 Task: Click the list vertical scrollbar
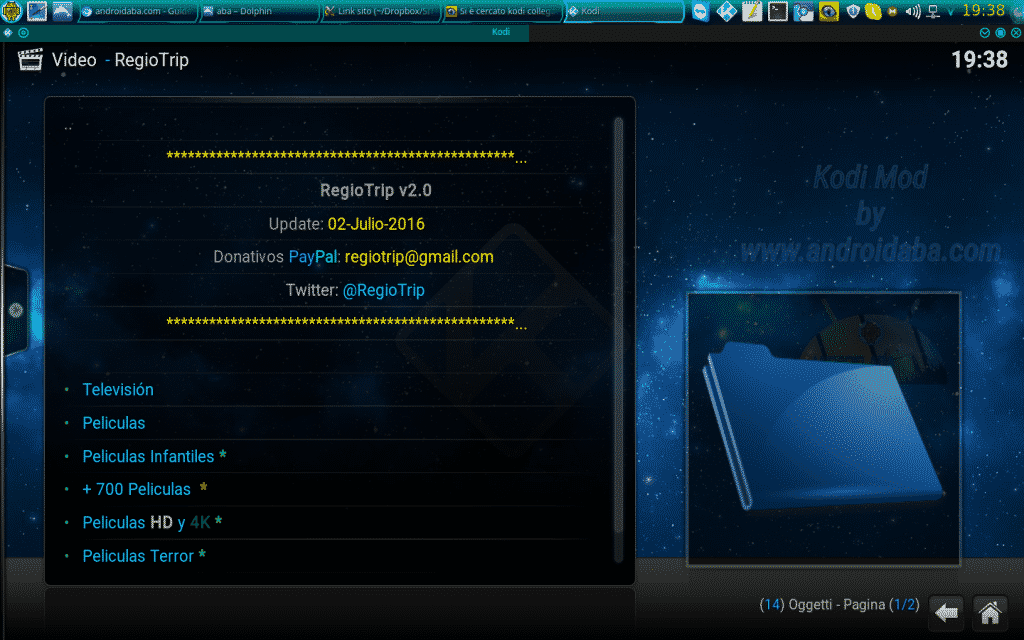point(618,340)
